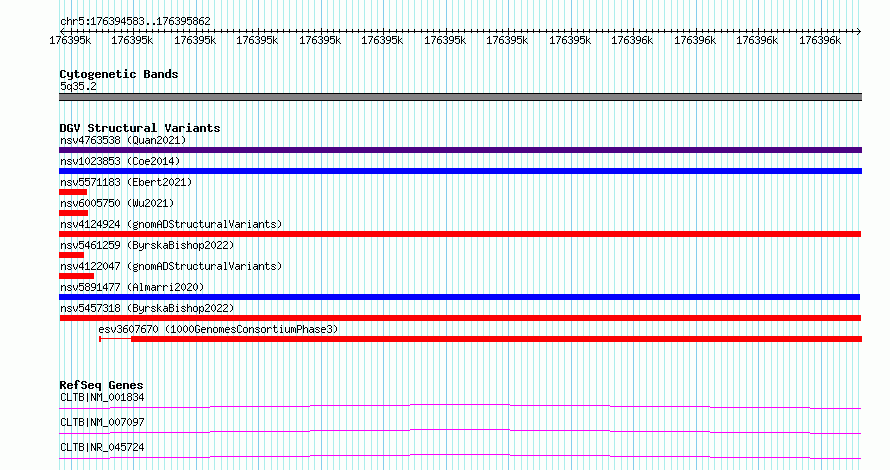Open the nsv5571183 (Ebert2021) variant
This screenshot has height=470, width=890.
coord(126,182)
